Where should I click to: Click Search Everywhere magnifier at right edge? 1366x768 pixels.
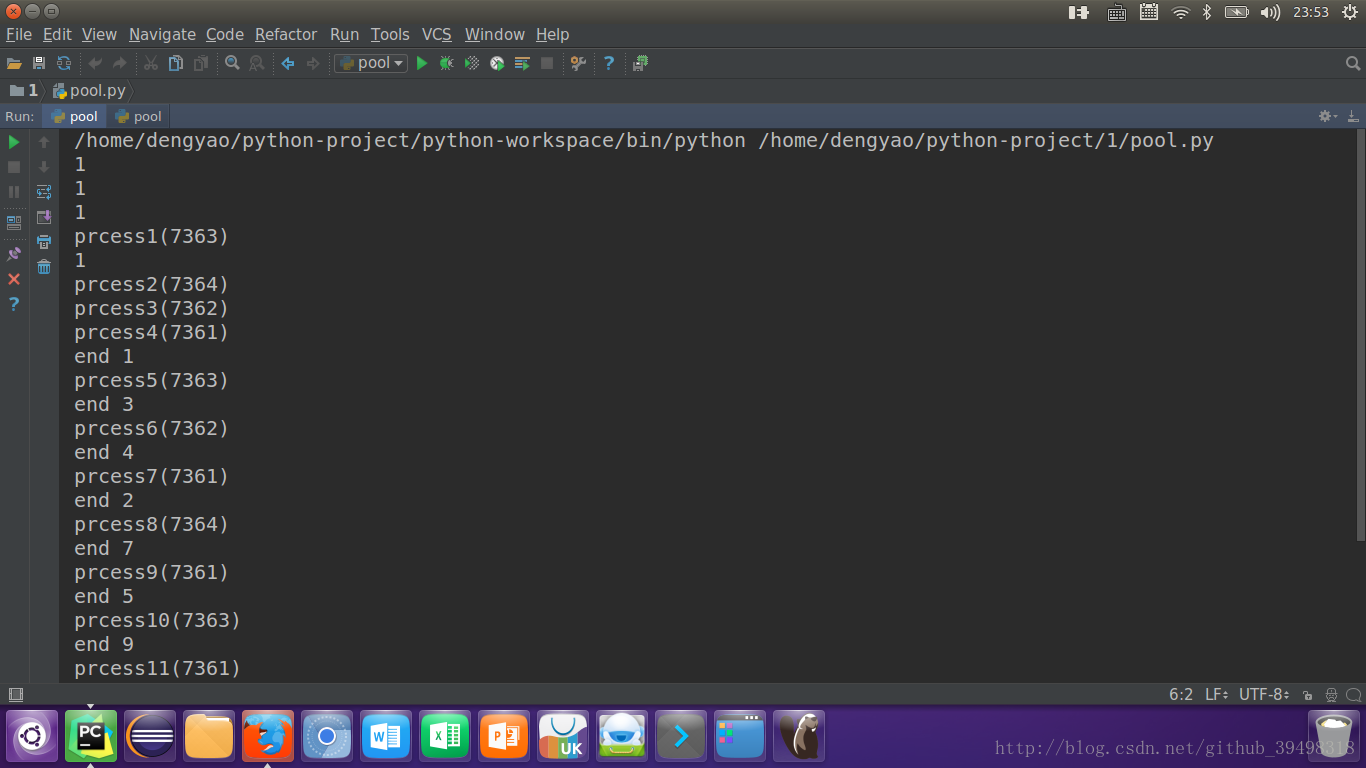[1353, 63]
